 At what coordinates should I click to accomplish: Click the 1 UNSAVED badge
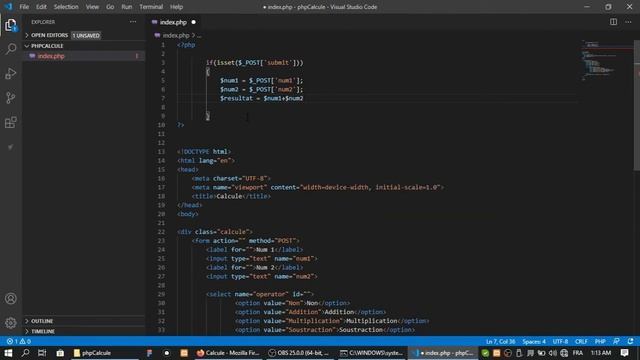click(86, 36)
